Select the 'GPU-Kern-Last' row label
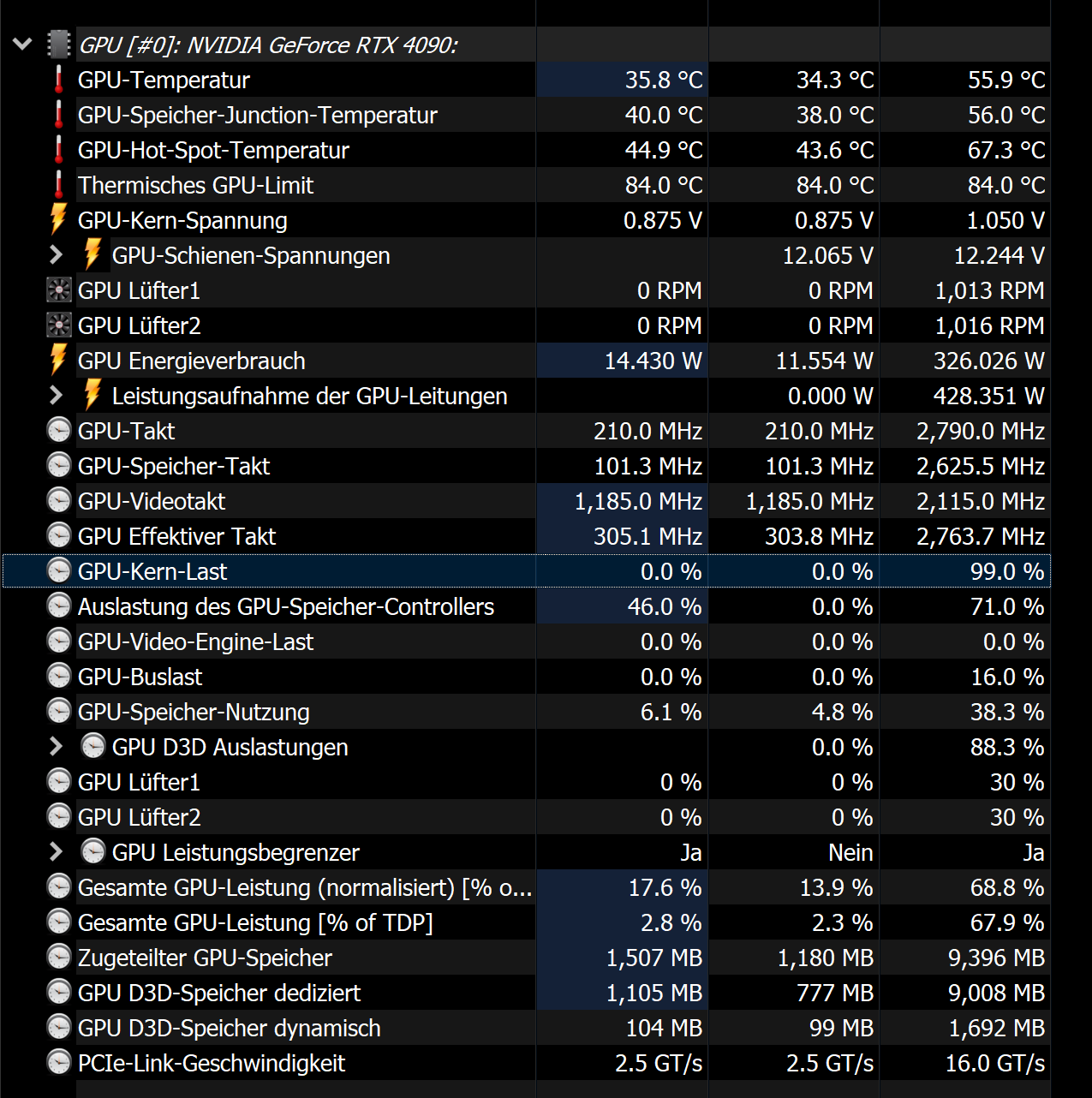Image resolution: width=1092 pixels, height=1098 pixels. 152,571
